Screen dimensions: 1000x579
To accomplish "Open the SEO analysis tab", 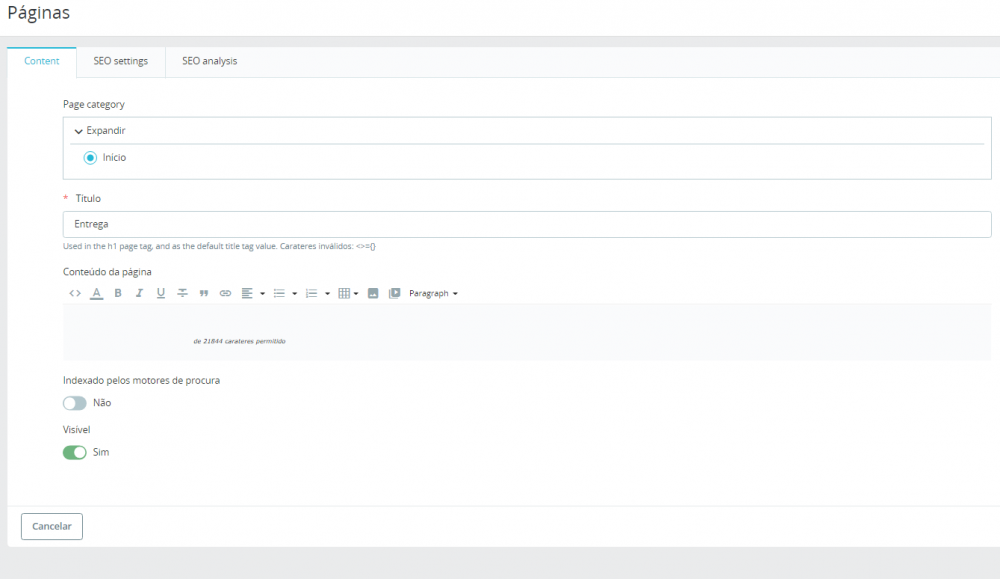I will [x=208, y=61].
